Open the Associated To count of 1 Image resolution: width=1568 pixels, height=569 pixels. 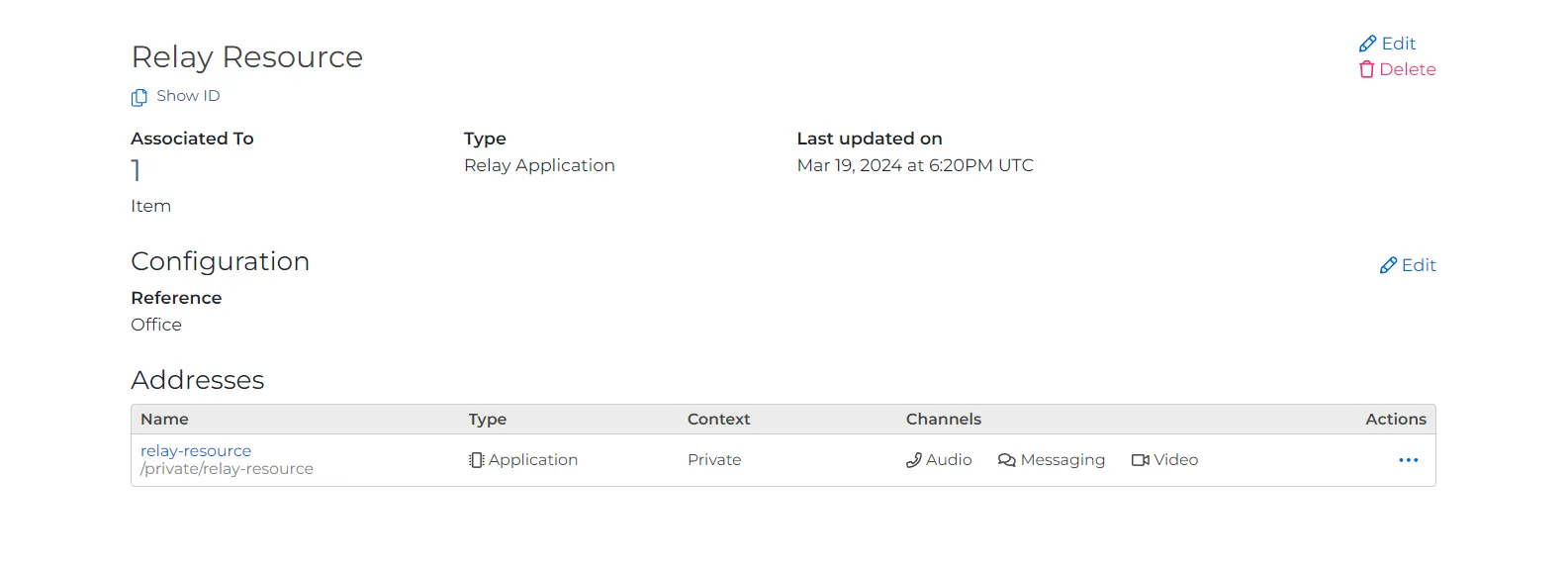point(137,171)
